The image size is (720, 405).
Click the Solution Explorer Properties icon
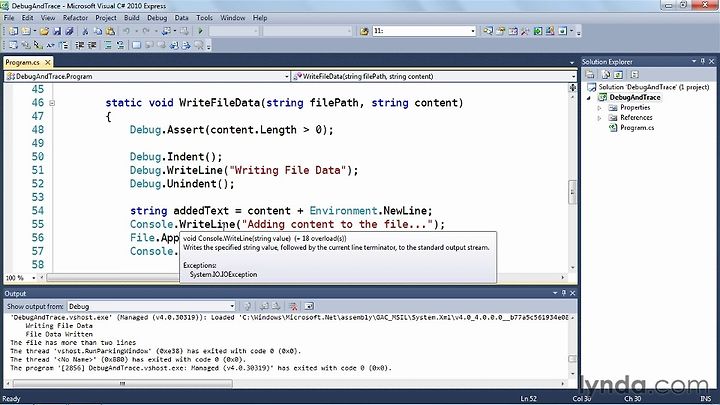pos(590,74)
